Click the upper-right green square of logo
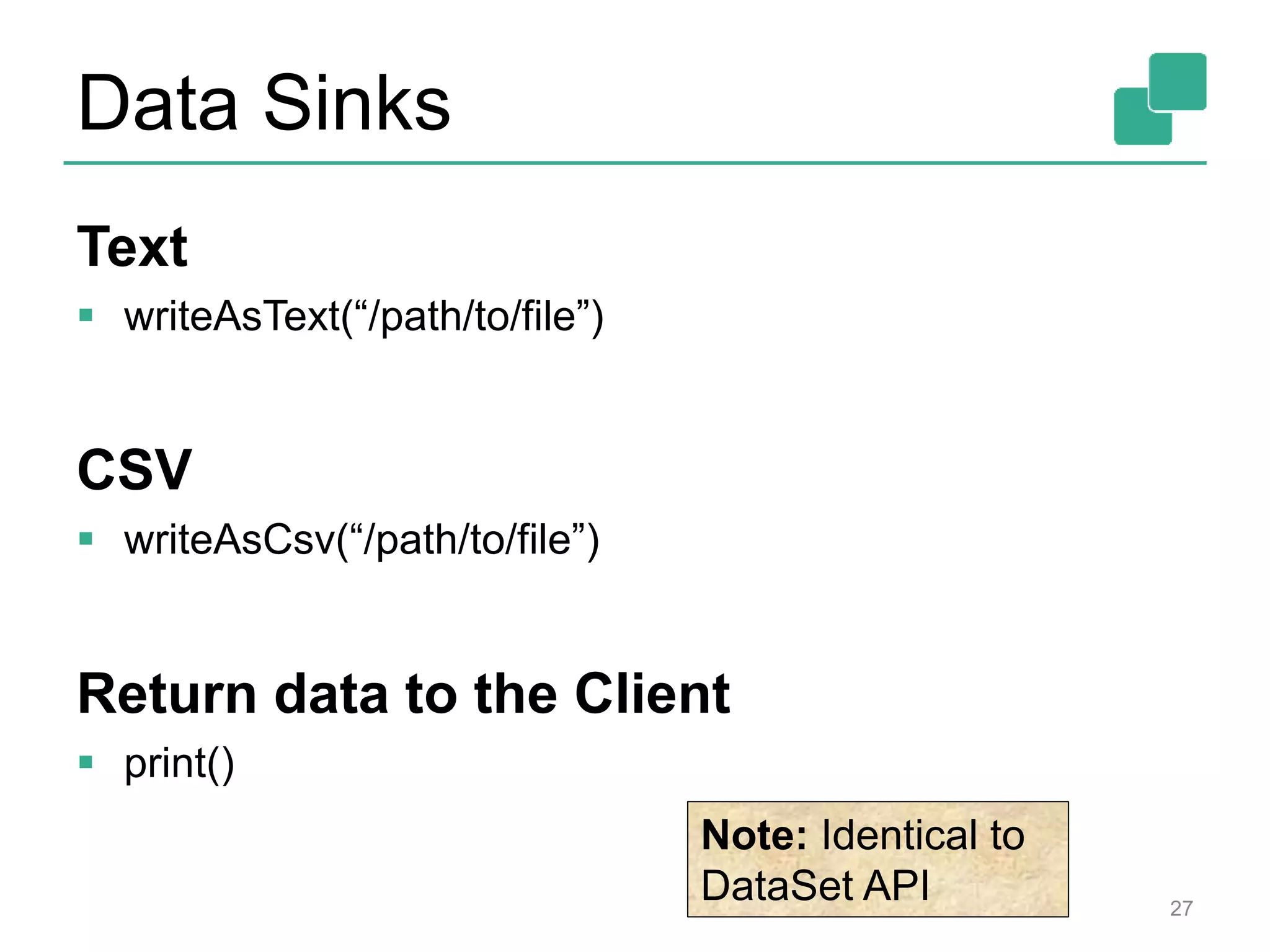The height and width of the screenshot is (952, 1270). coord(1178,81)
